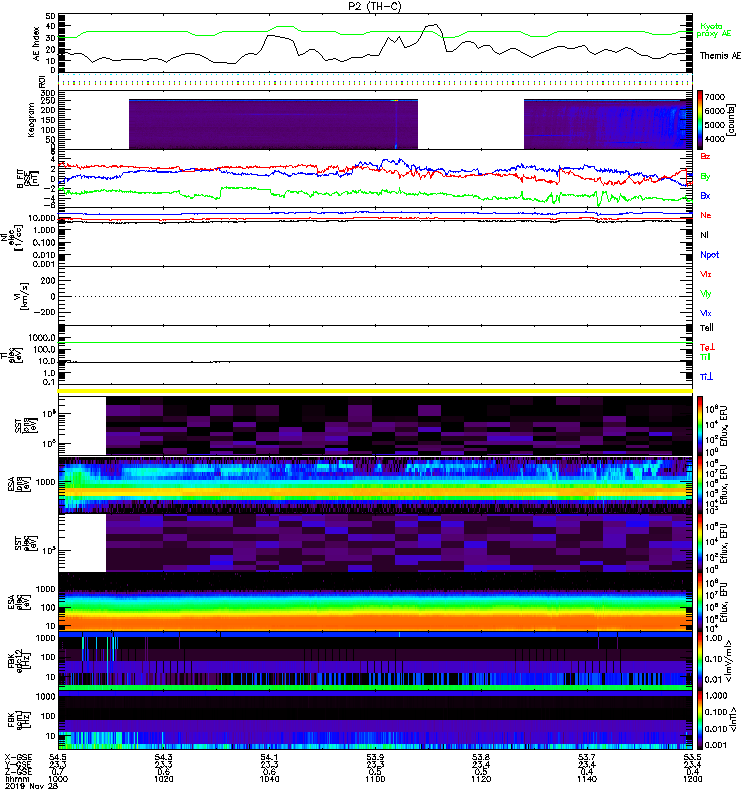Click the 1120 time tick label
This screenshot has width=750, height=800.
pyautogui.click(x=481, y=779)
